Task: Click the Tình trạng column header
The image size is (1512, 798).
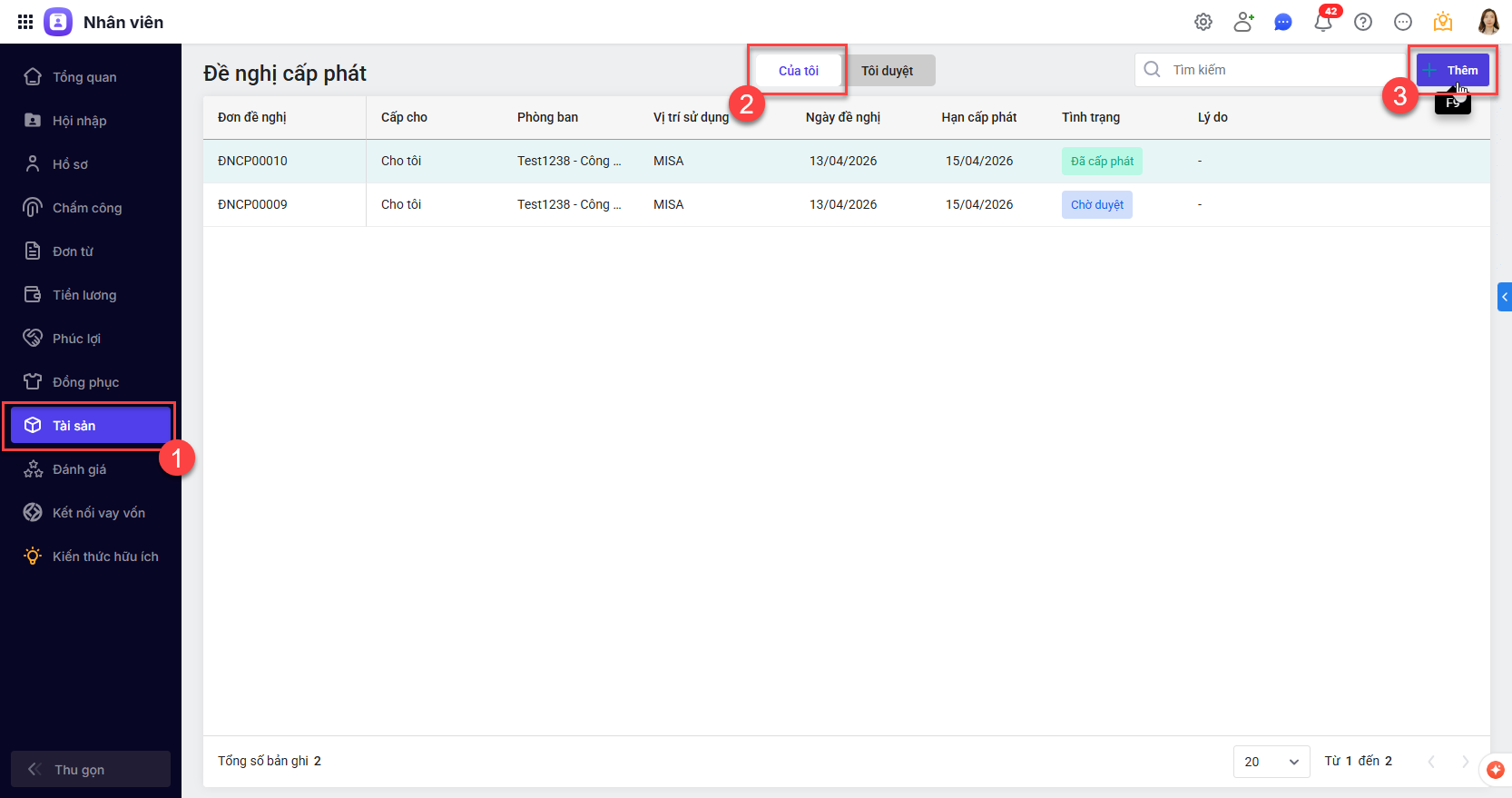Action: (1091, 117)
